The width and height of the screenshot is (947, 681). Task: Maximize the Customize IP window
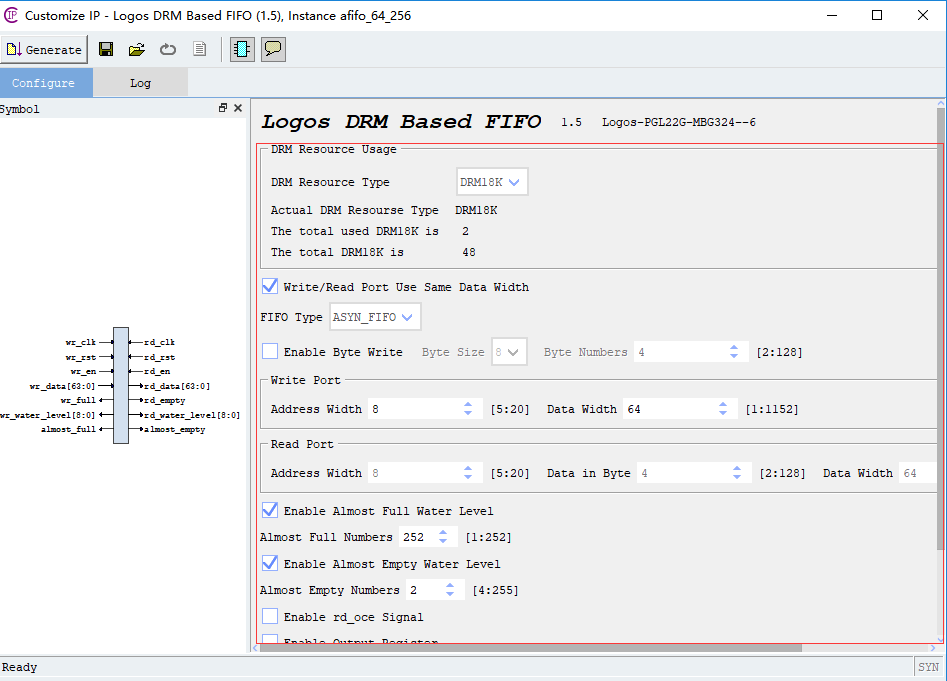pos(877,15)
